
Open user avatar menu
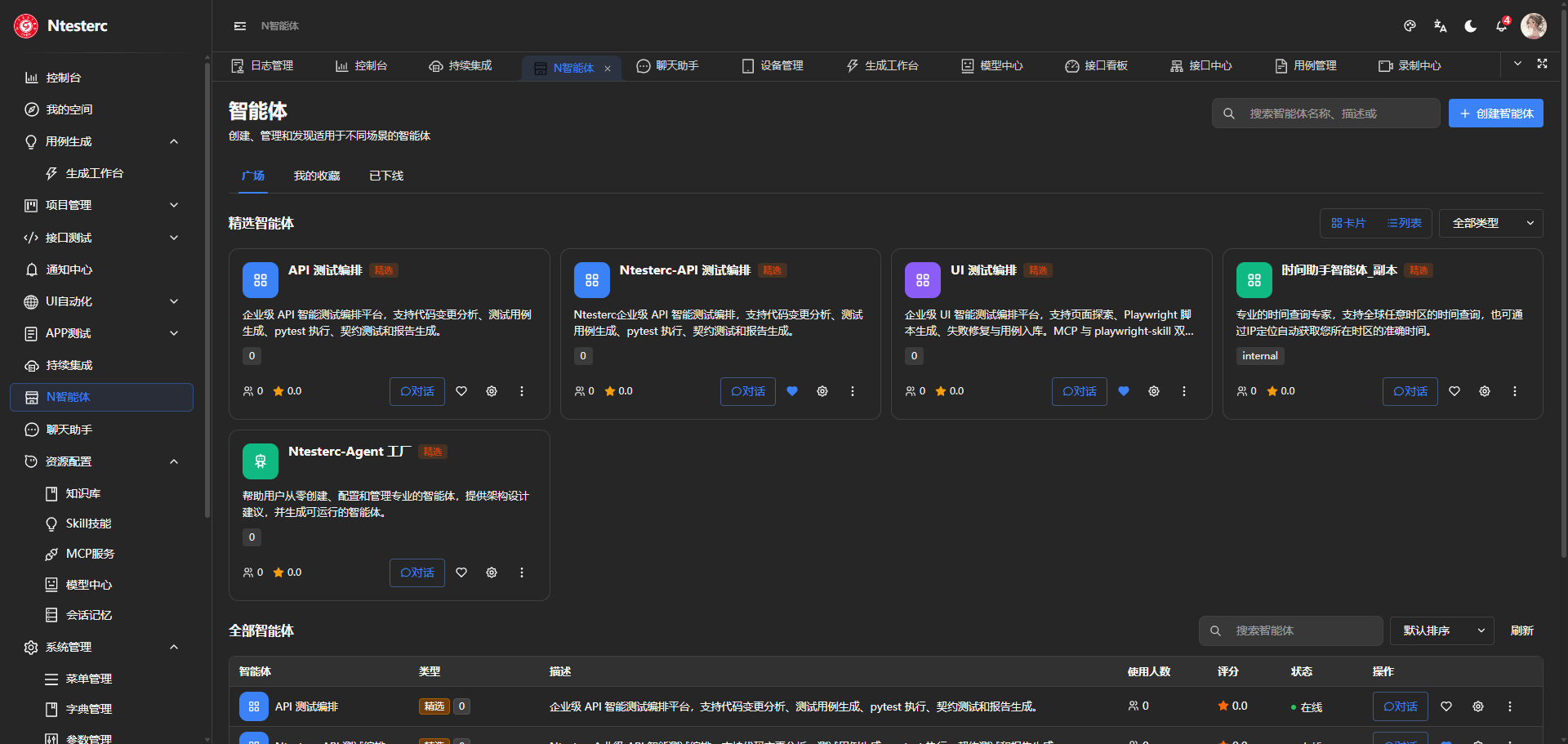coord(1534,26)
